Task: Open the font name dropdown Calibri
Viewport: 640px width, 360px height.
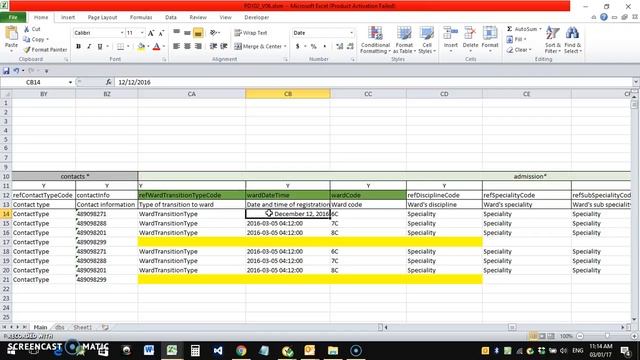Action: coord(122,33)
